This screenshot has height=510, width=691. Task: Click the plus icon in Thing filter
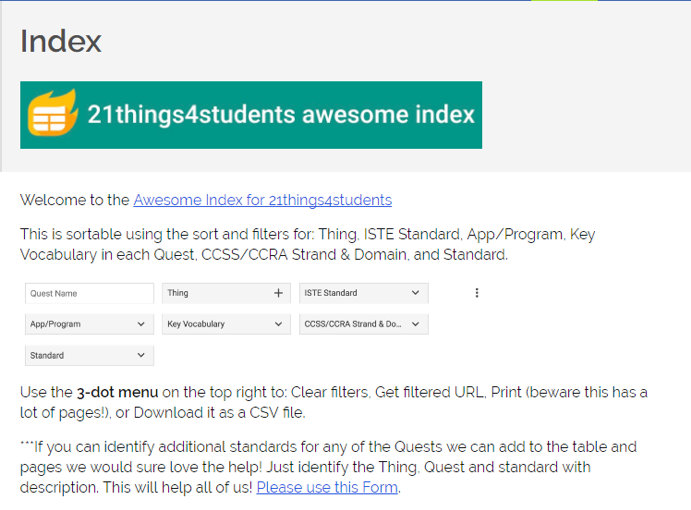point(278,293)
